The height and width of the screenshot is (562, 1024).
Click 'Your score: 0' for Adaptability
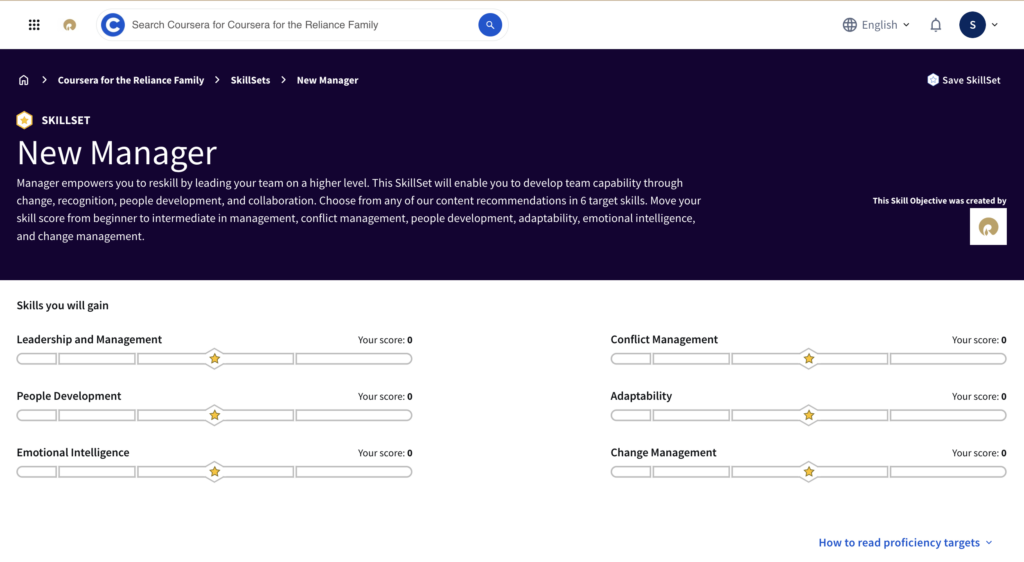[x=979, y=396]
